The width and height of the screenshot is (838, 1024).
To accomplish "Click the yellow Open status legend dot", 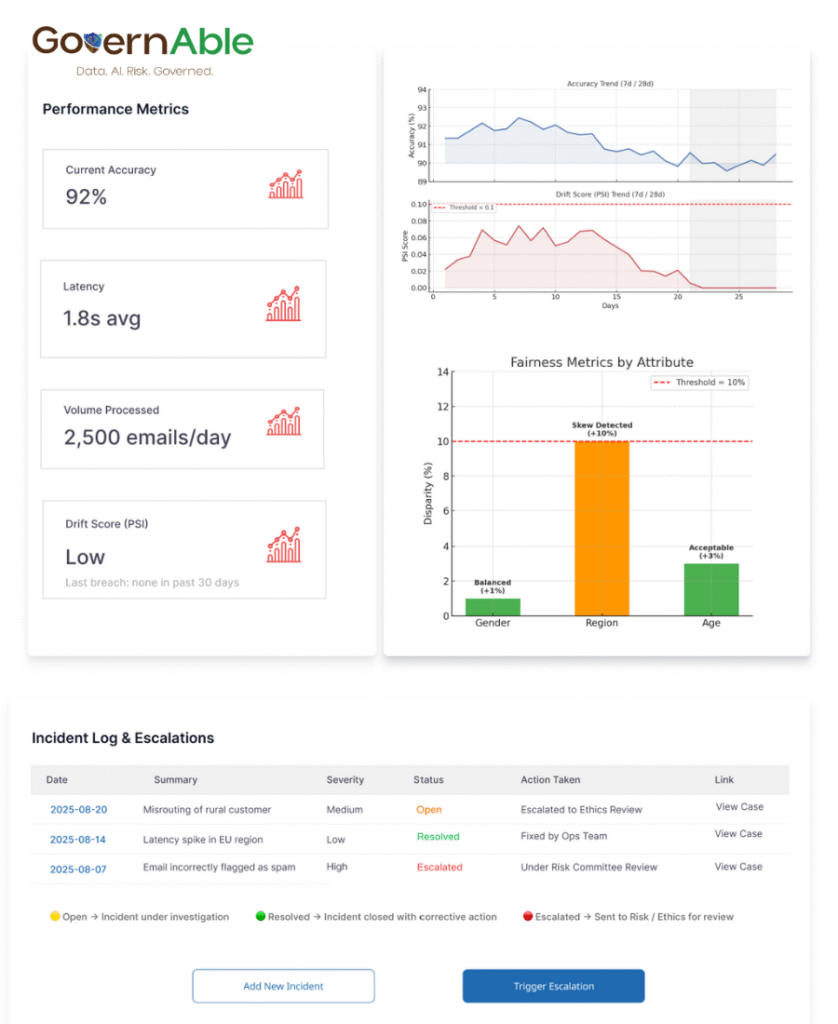I will [x=53, y=916].
